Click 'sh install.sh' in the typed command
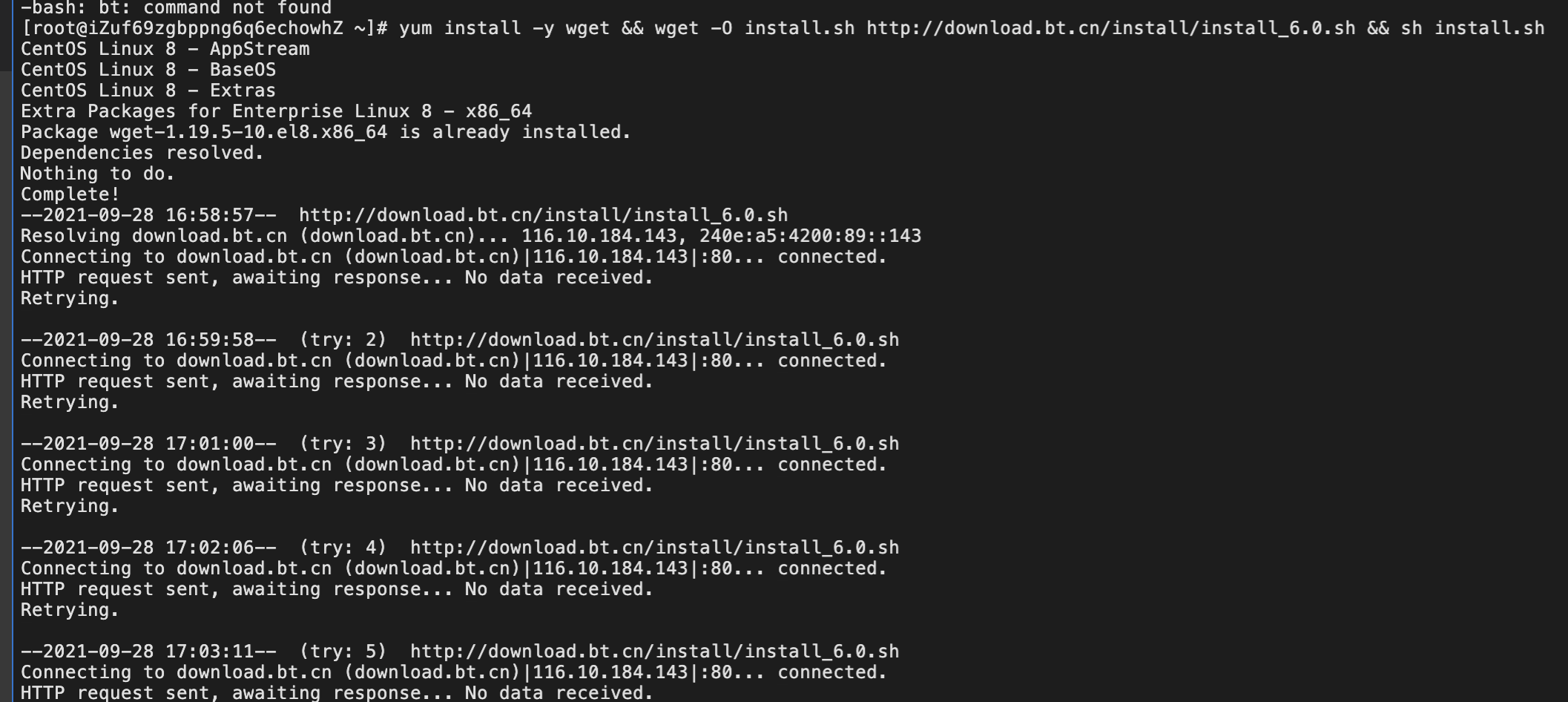 coord(1472,28)
